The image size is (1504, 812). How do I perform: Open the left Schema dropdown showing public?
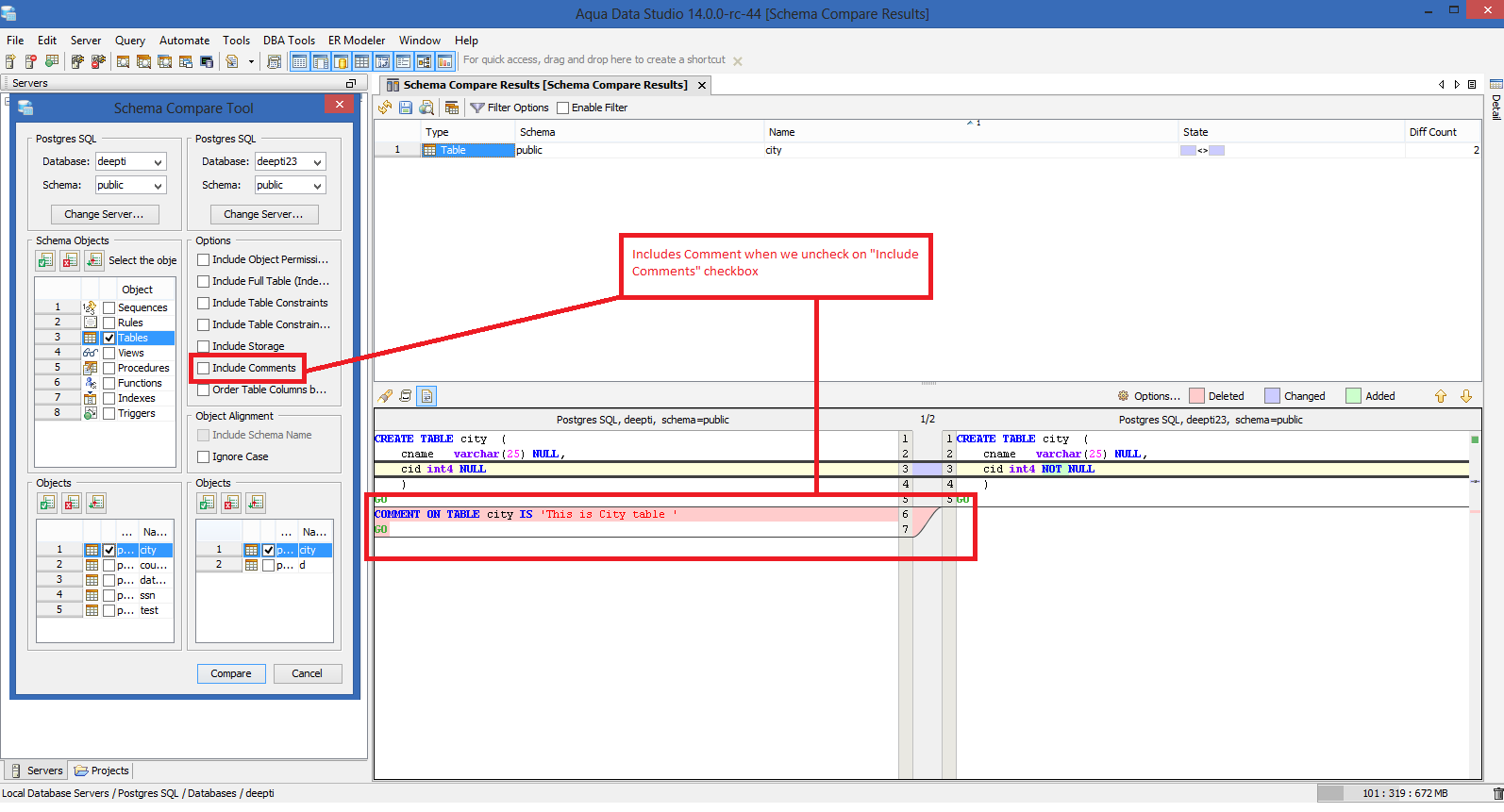[x=131, y=186]
